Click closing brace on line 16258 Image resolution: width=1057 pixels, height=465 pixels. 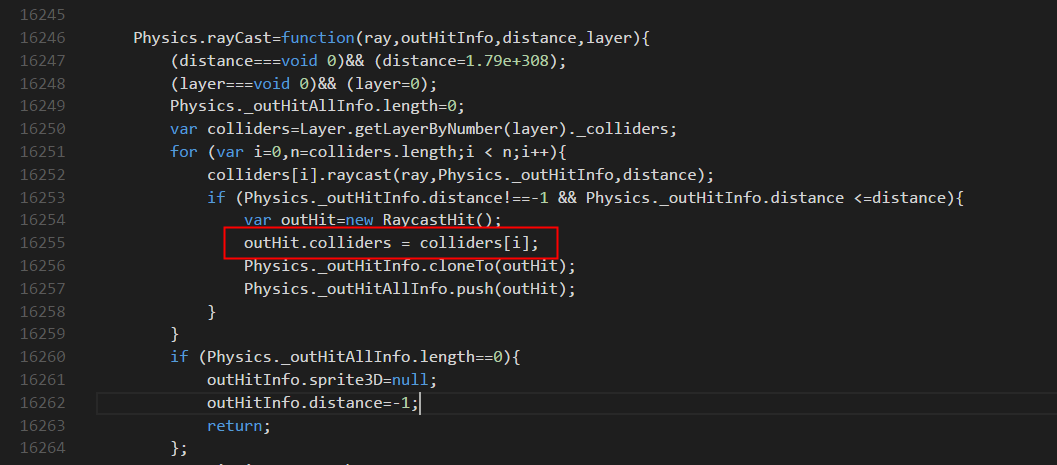tap(212, 311)
